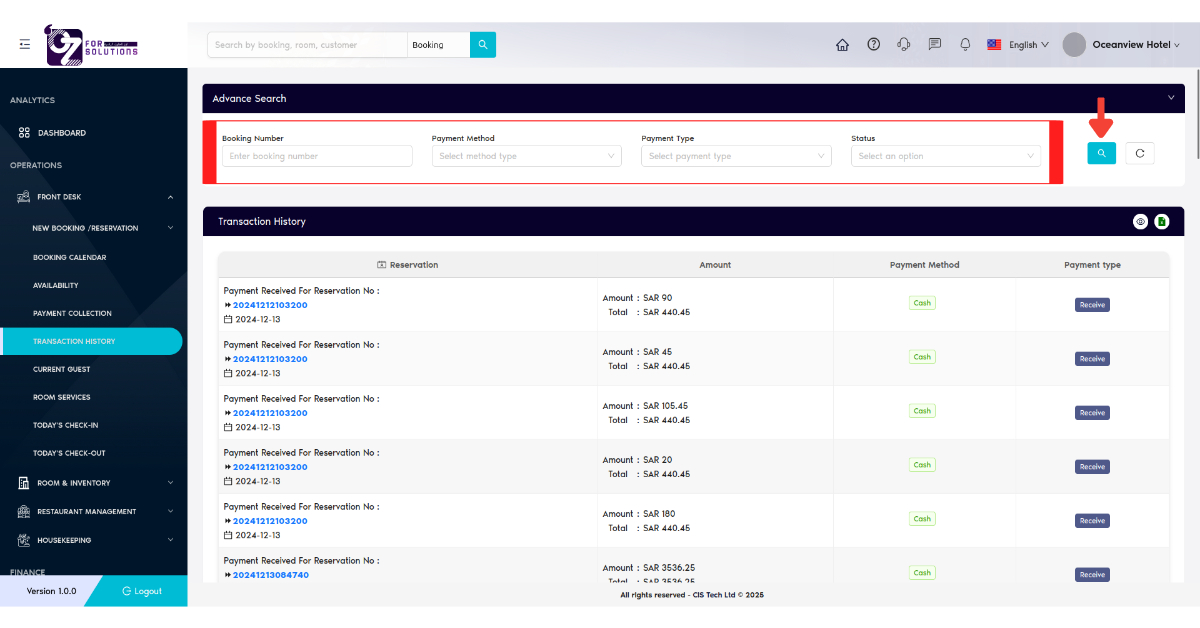Select Payment Collection in sidebar
The height and width of the screenshot is (628, 1200).
point(72,313)
